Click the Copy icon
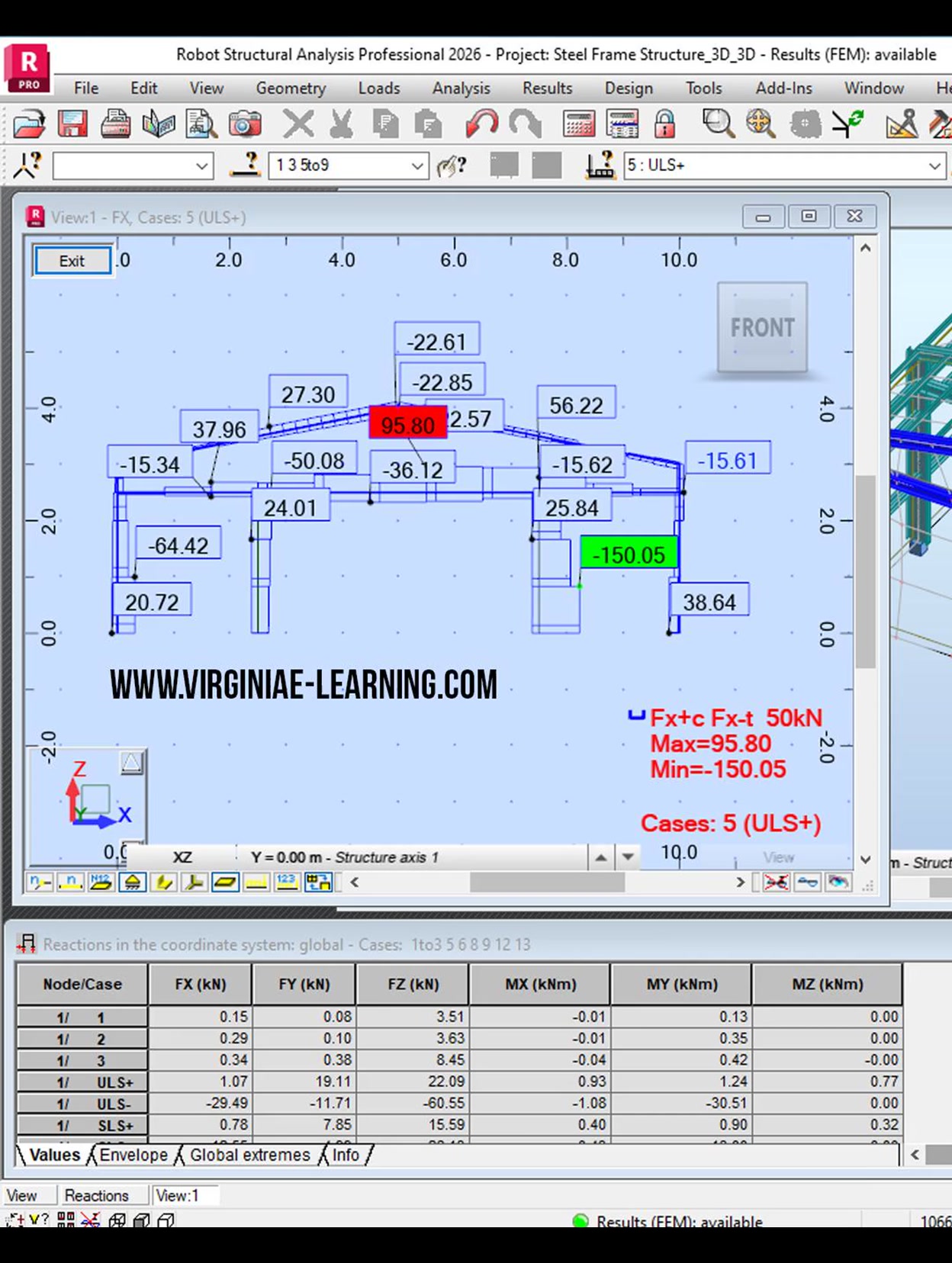 385,124
